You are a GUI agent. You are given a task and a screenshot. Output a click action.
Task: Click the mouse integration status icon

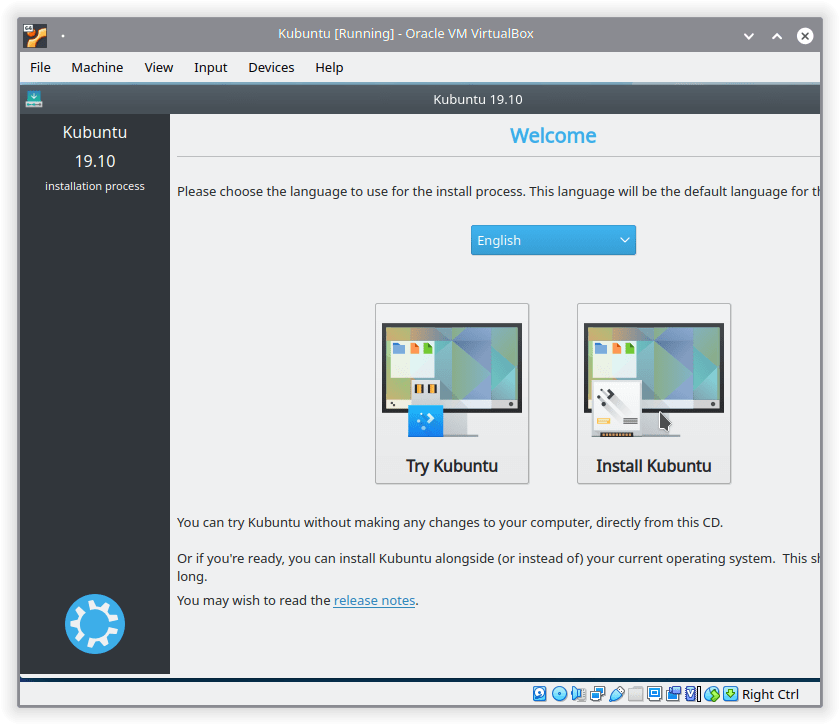point(711,694)
